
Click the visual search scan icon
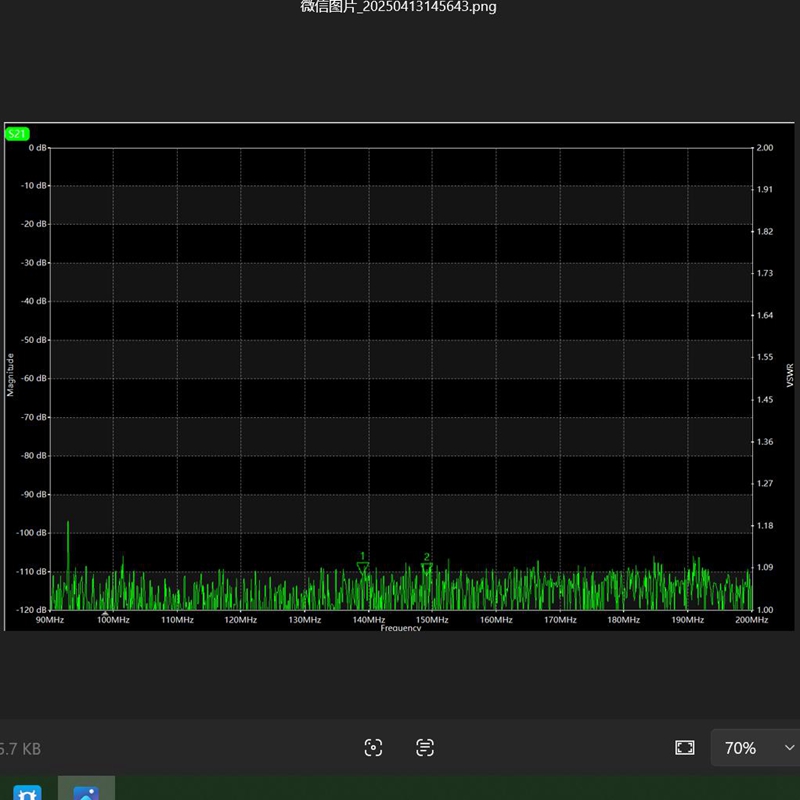tap(373, 748)
